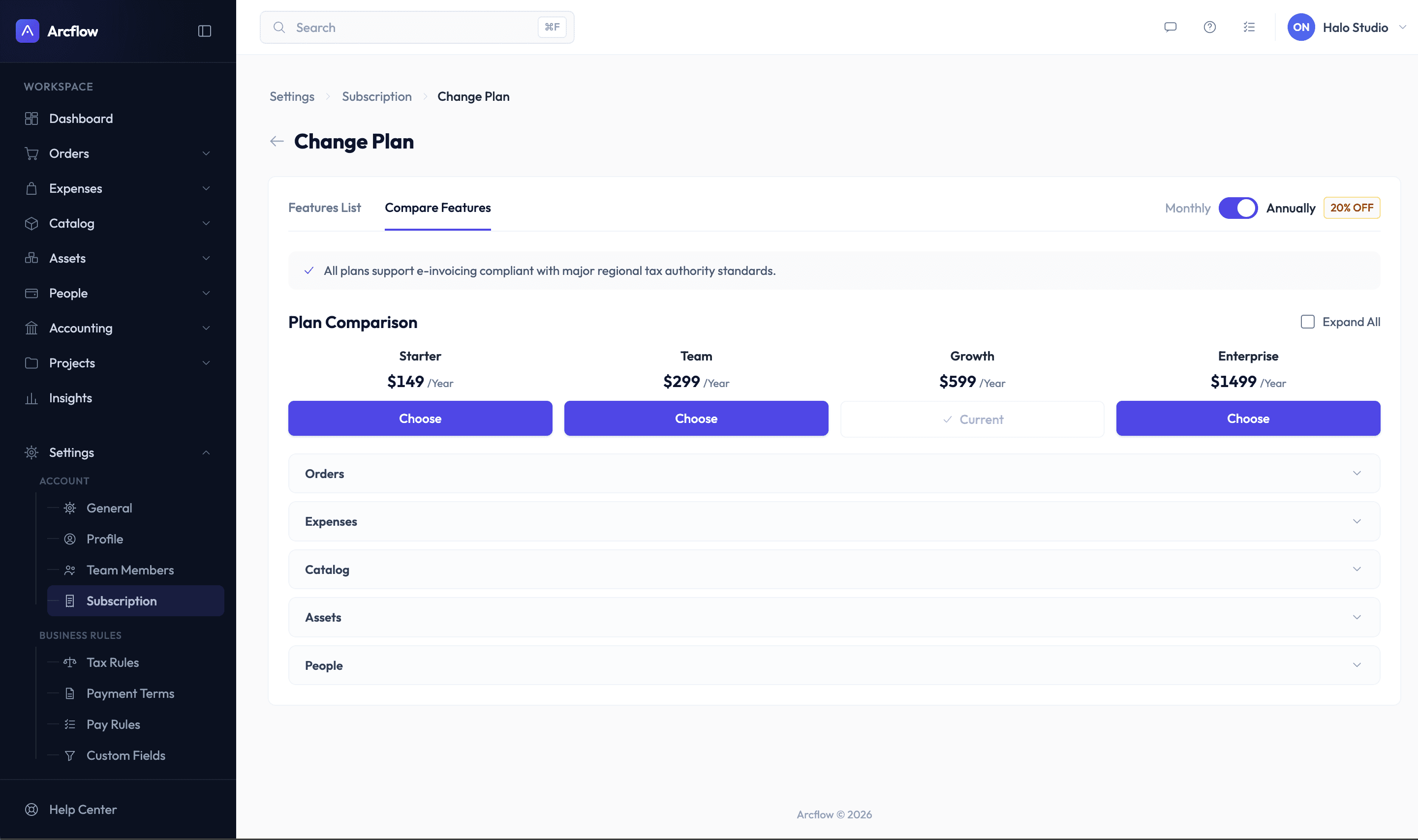The image size is (1418, 840).
Task: Expand the Catalog comparison section
Action: (x=833, y=569)
